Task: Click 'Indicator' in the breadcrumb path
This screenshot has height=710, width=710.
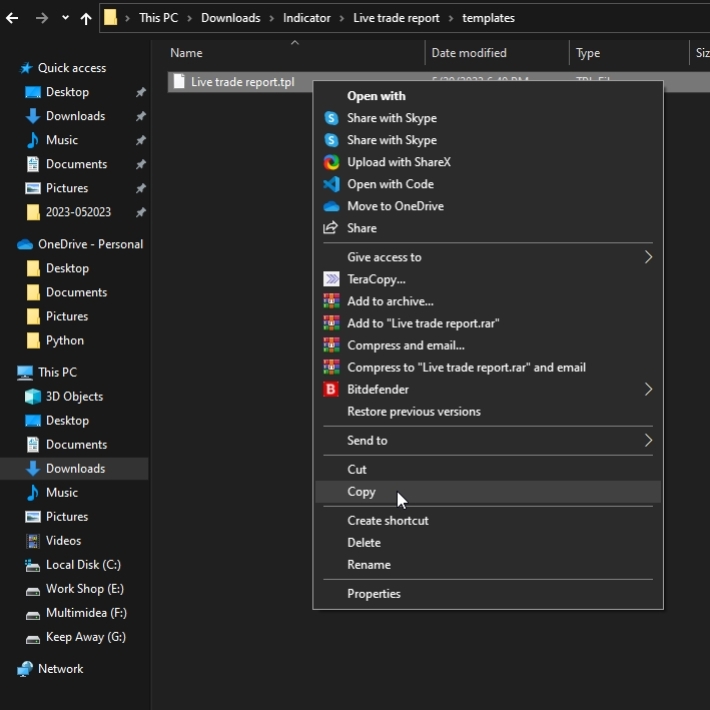Action: point(307,18)
